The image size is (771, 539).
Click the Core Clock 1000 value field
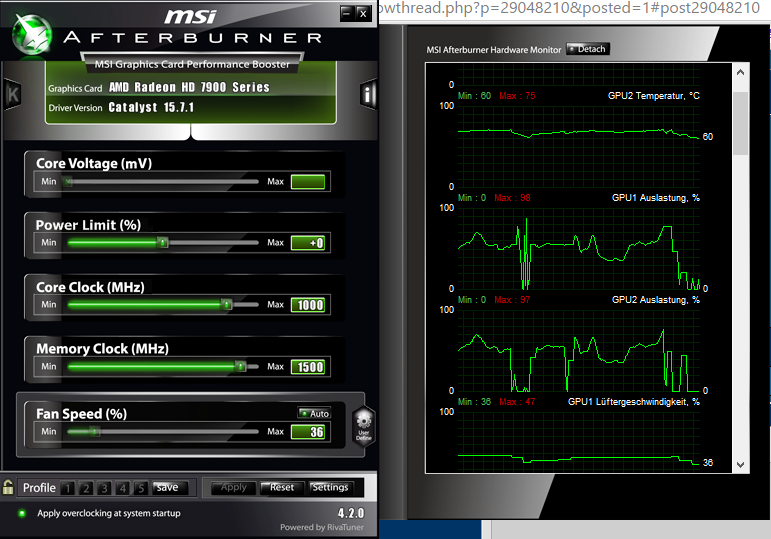(308, 305)
